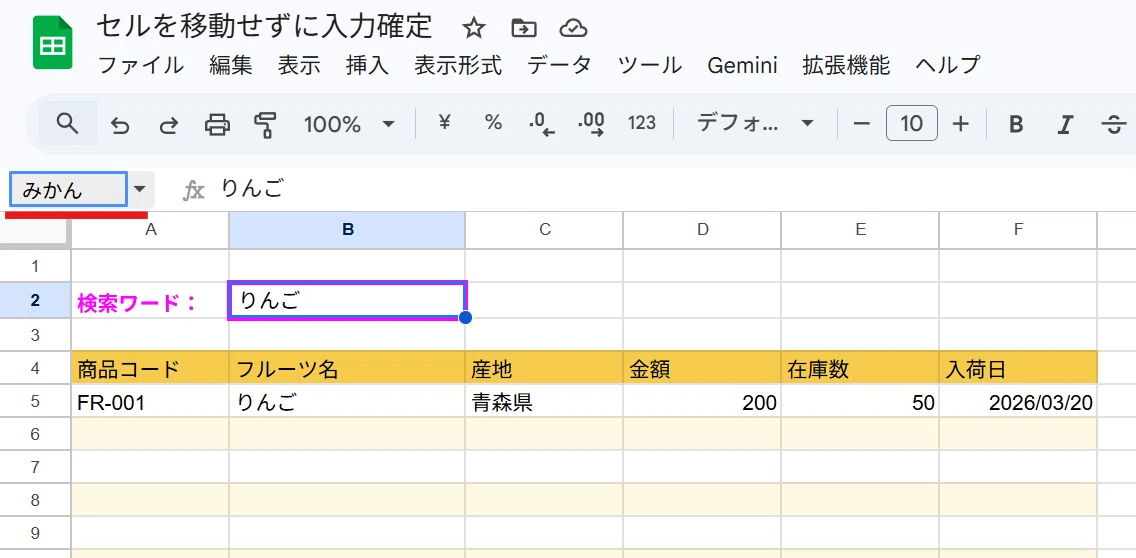
Task: Click the document title セルを移動せずに入力確定
Action: coord(264,27)
